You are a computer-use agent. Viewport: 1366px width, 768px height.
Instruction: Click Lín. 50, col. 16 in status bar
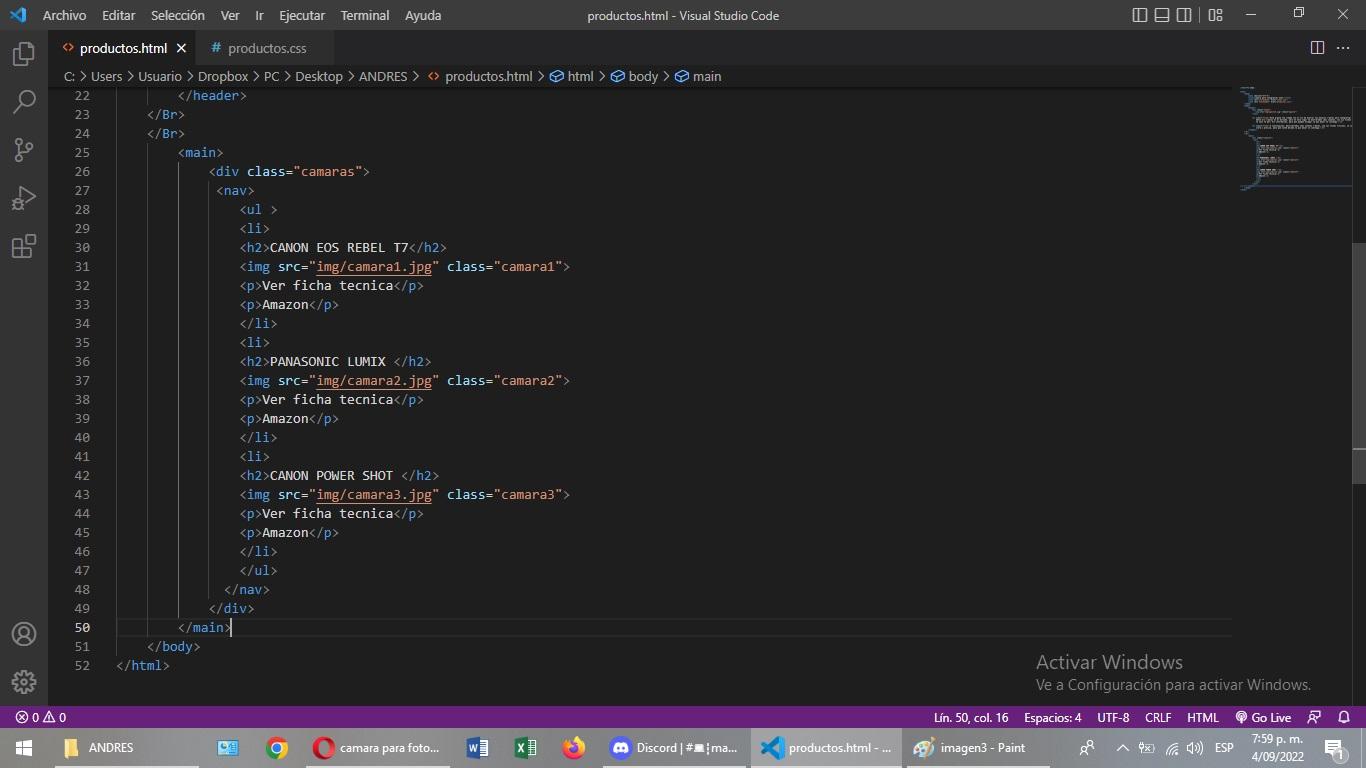coord(971,717)
